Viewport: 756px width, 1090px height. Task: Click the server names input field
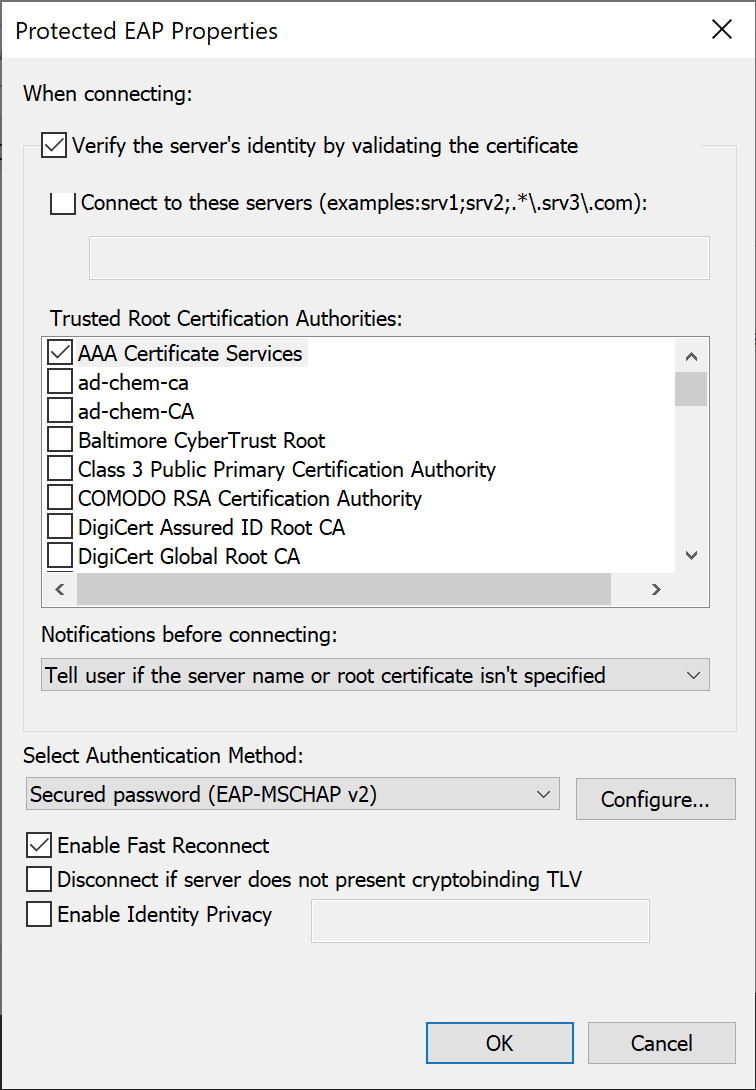[399, 258]
